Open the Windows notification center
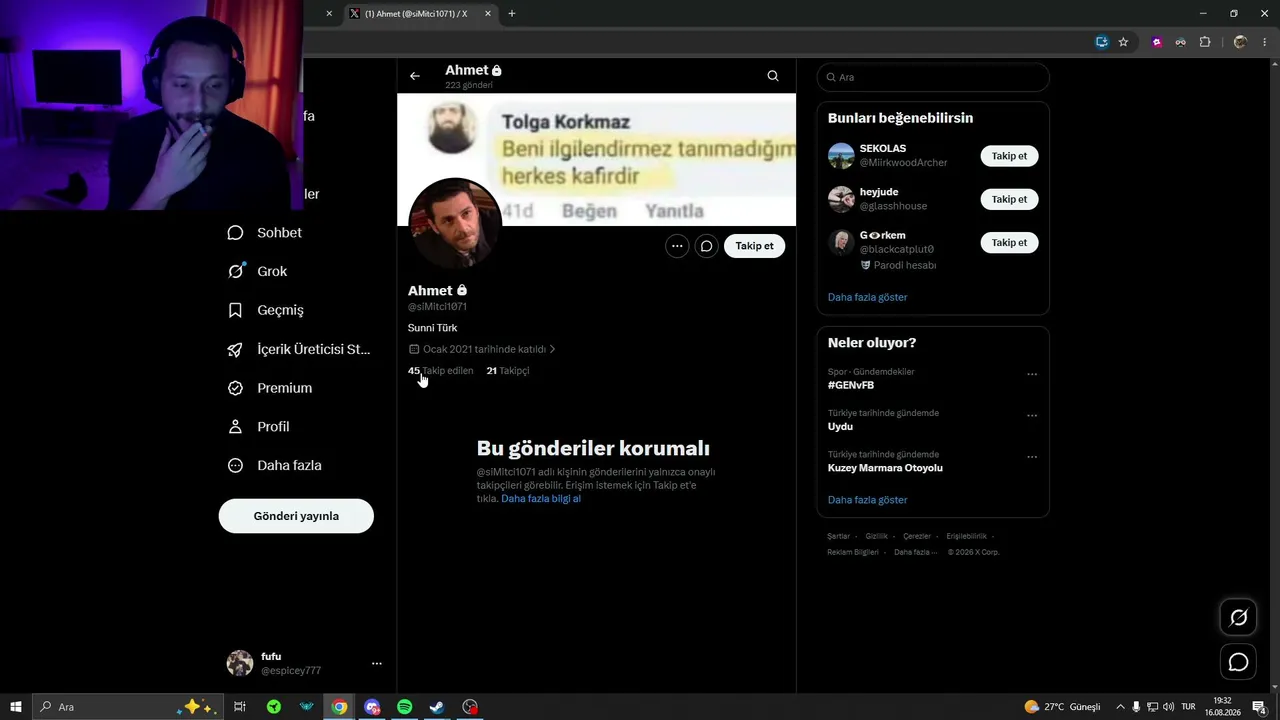The image size is (1280, 720). 1260,707
